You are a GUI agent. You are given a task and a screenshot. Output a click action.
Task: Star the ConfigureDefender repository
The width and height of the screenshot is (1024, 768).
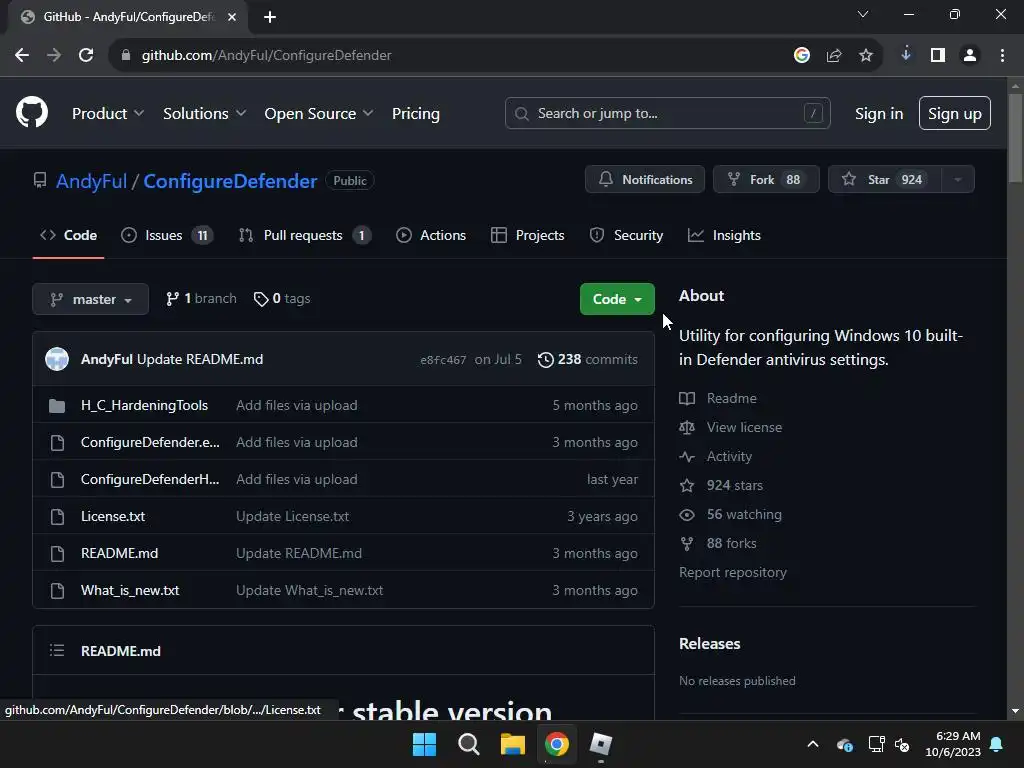coord(885,180)
